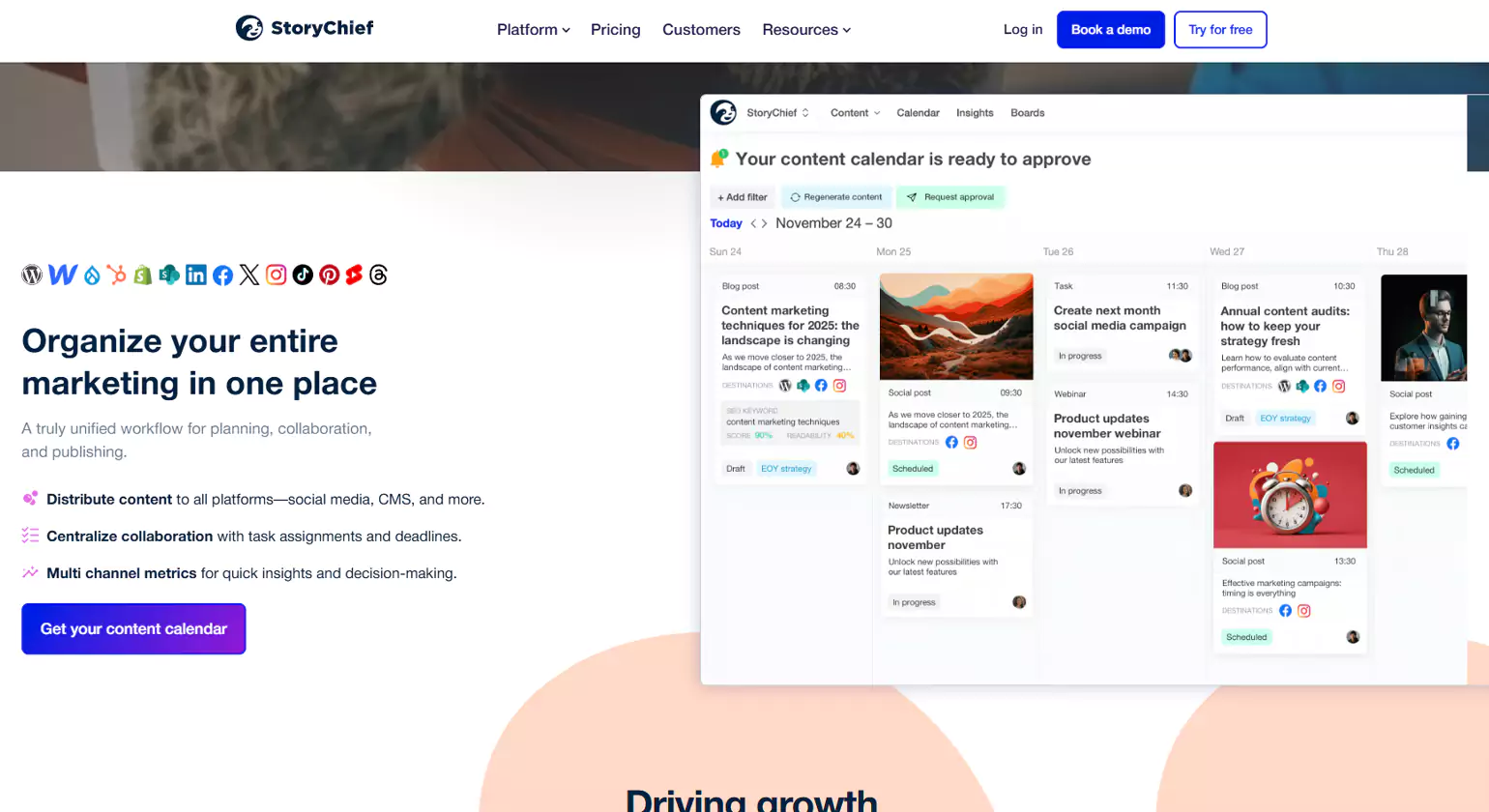Click the Log in link

(1023, 29)
